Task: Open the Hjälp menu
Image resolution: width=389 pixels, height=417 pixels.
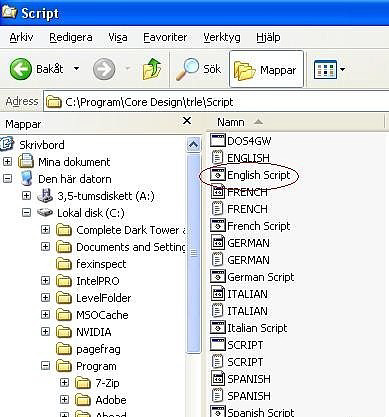Action: click(268, 37)
